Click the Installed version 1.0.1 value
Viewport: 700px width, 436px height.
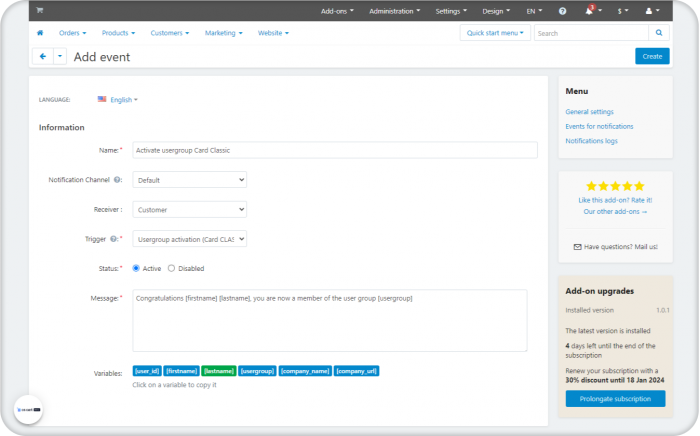click(x=662, y=310)
